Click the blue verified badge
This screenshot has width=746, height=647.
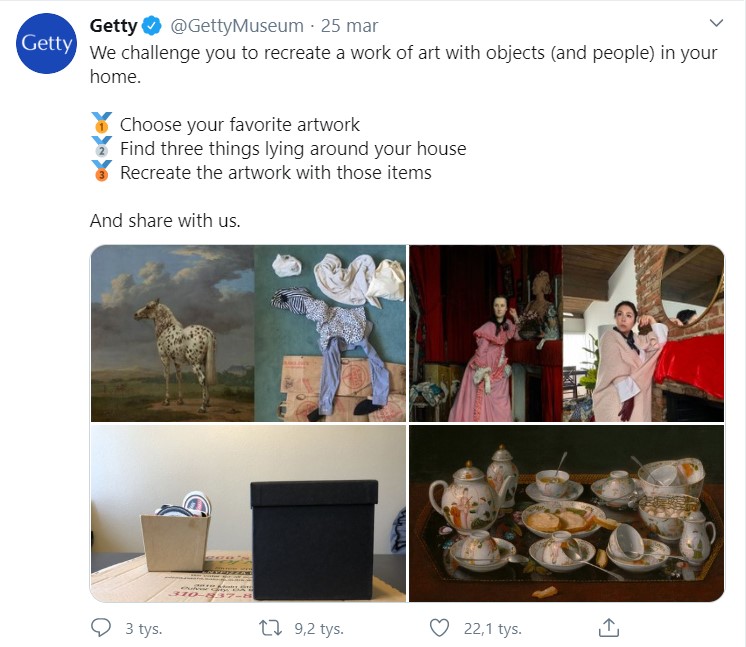pos(152,26)
